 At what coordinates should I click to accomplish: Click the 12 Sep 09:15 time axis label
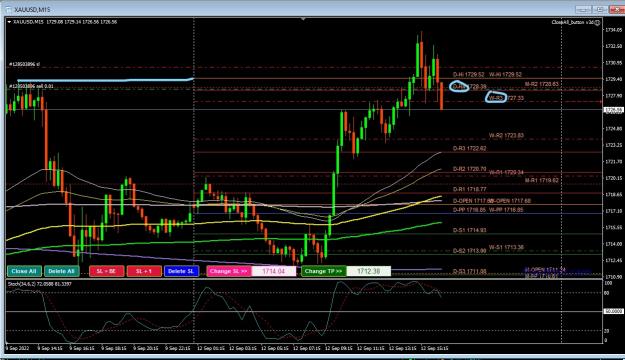coord(338,348)
